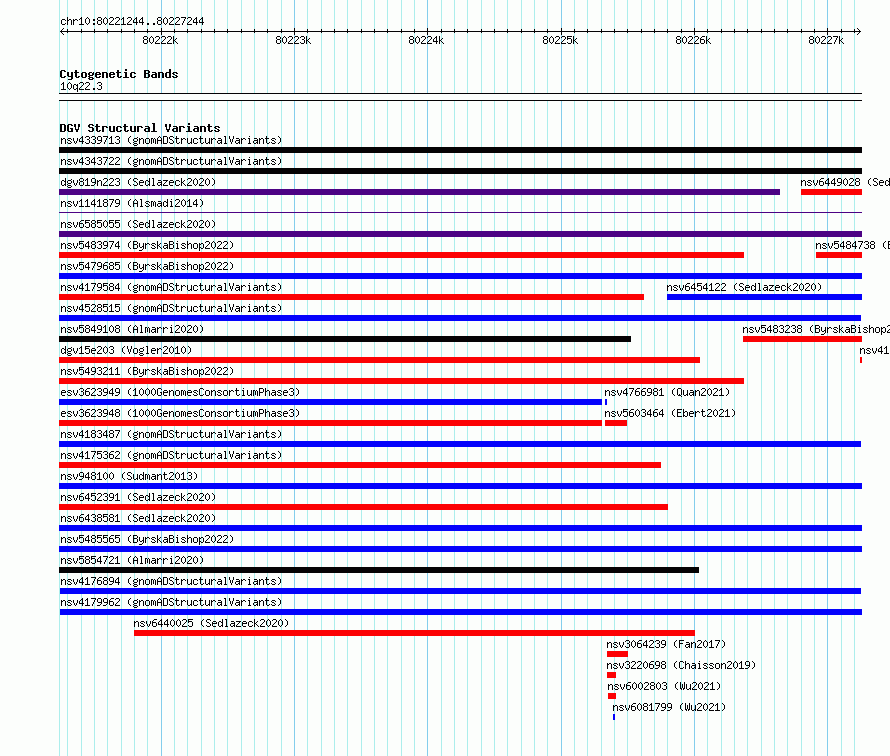
Task: Select esv3623949 1000Genomes variant label
Action: tap(180, 392)
